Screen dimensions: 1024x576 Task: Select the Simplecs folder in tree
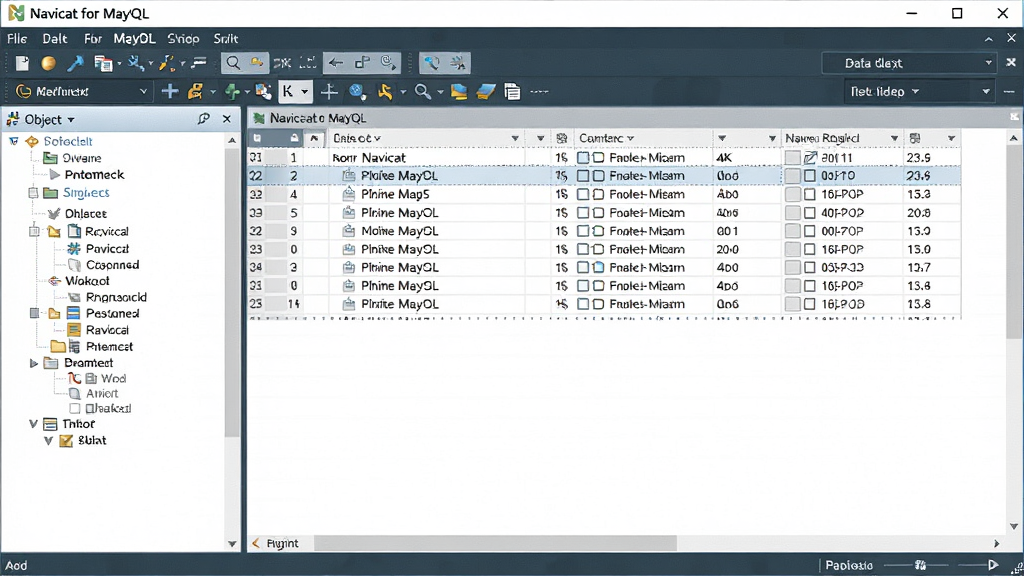click(x=86, y=193)
